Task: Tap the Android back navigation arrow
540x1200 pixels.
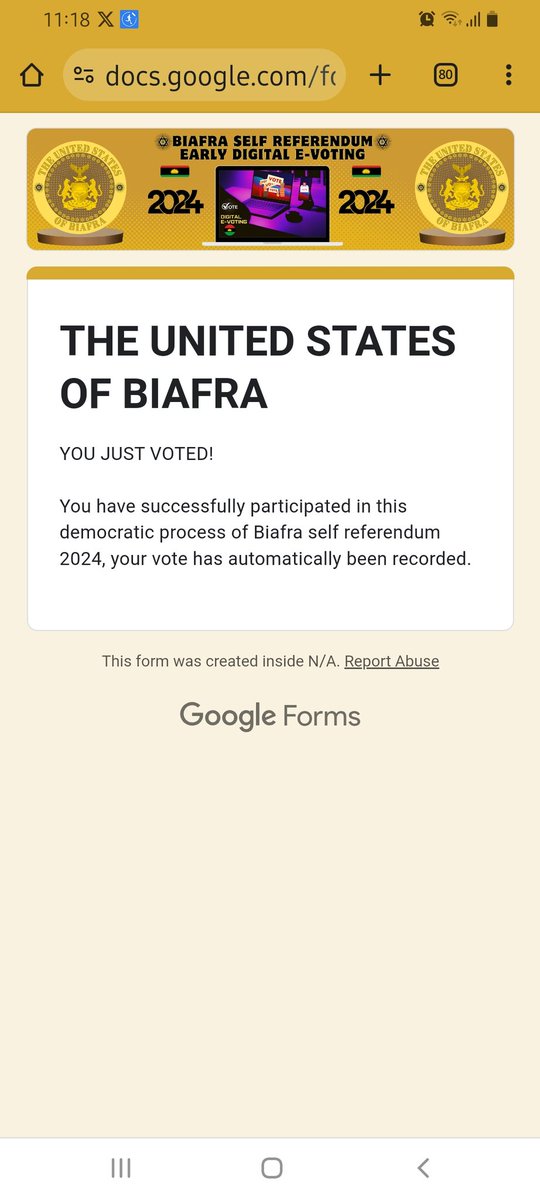Action: click(423, 1167)
